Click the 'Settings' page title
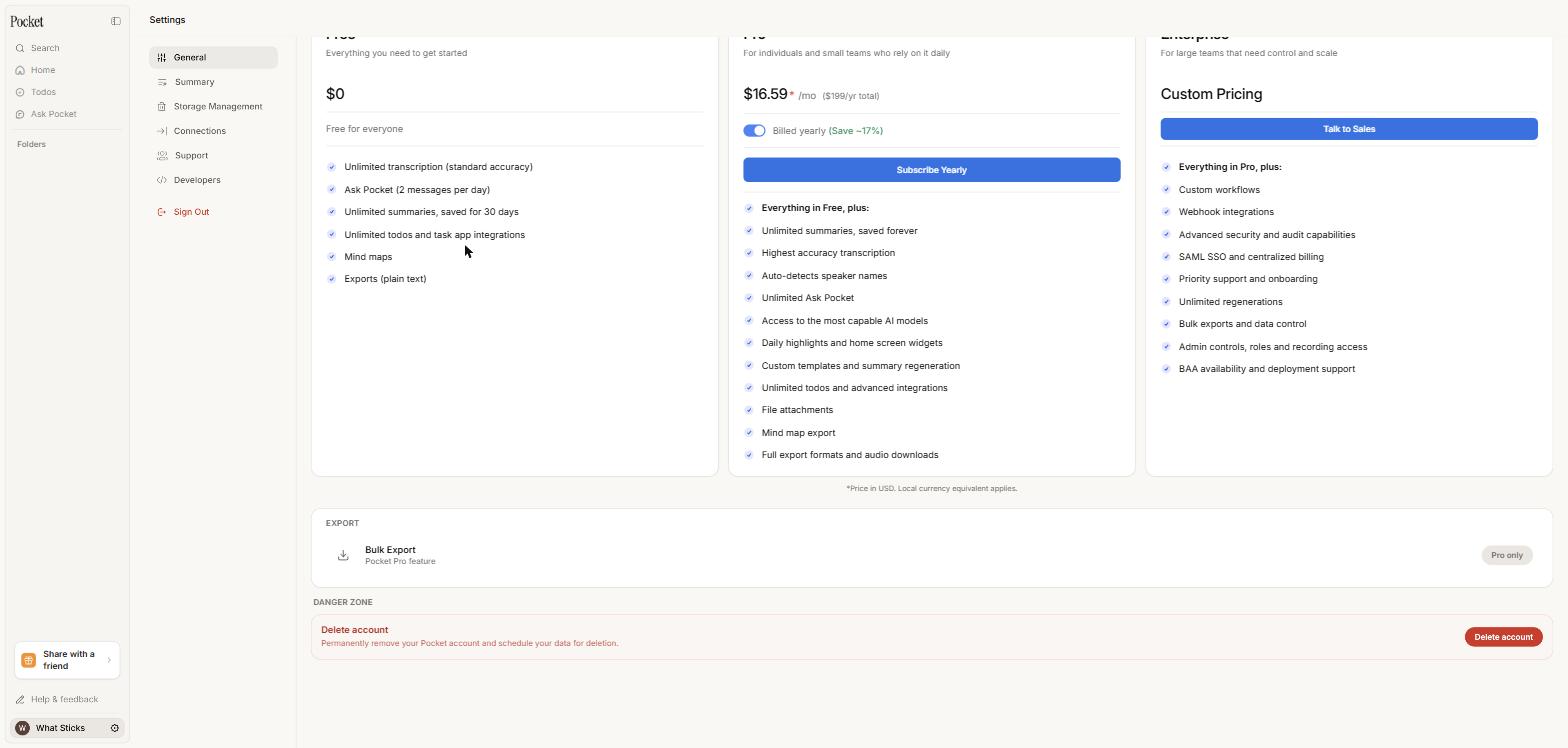The image size is (1568, 748). pos(167,20)
